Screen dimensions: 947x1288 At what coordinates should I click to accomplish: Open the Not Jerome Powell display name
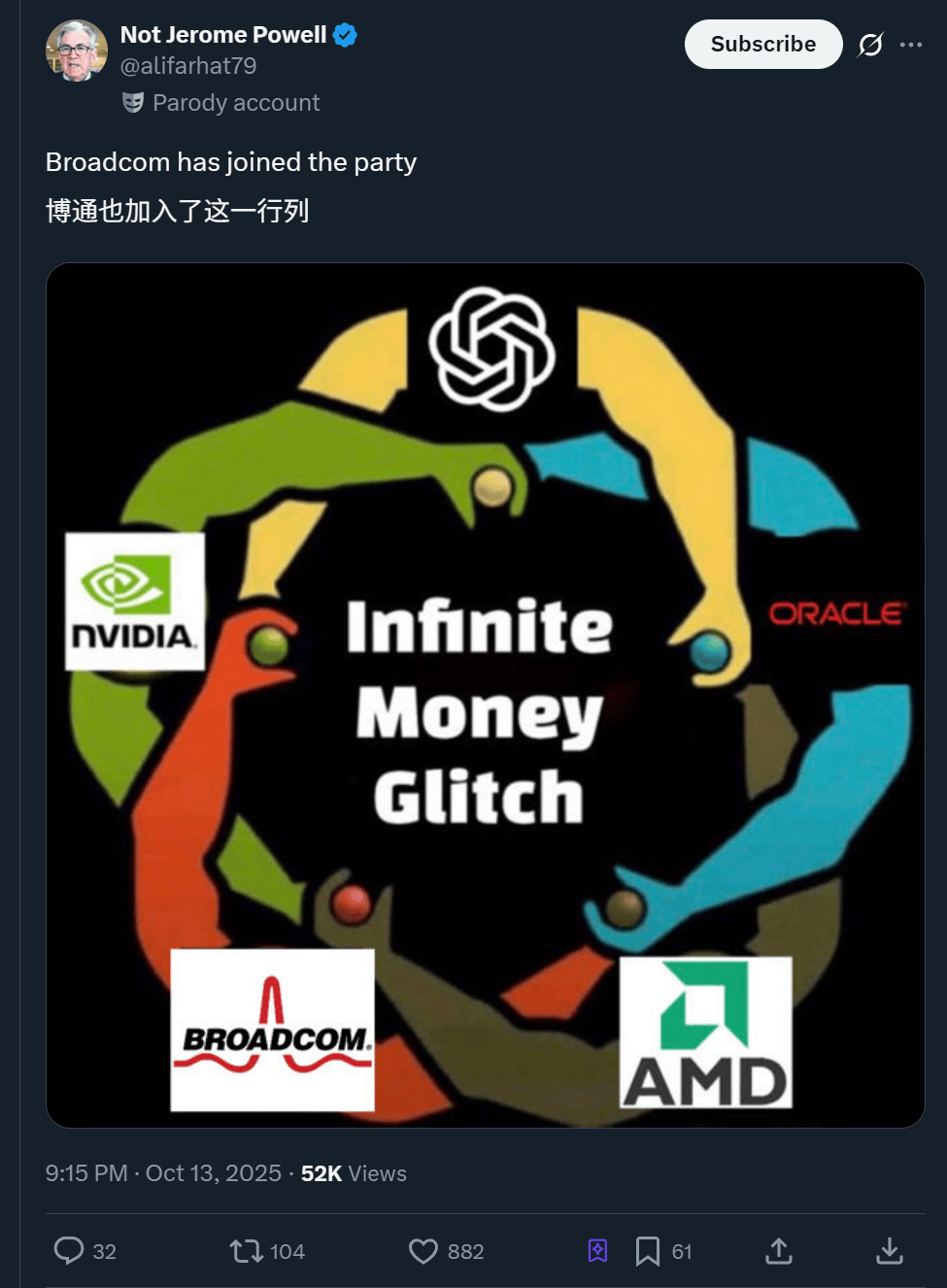(223, 35)
